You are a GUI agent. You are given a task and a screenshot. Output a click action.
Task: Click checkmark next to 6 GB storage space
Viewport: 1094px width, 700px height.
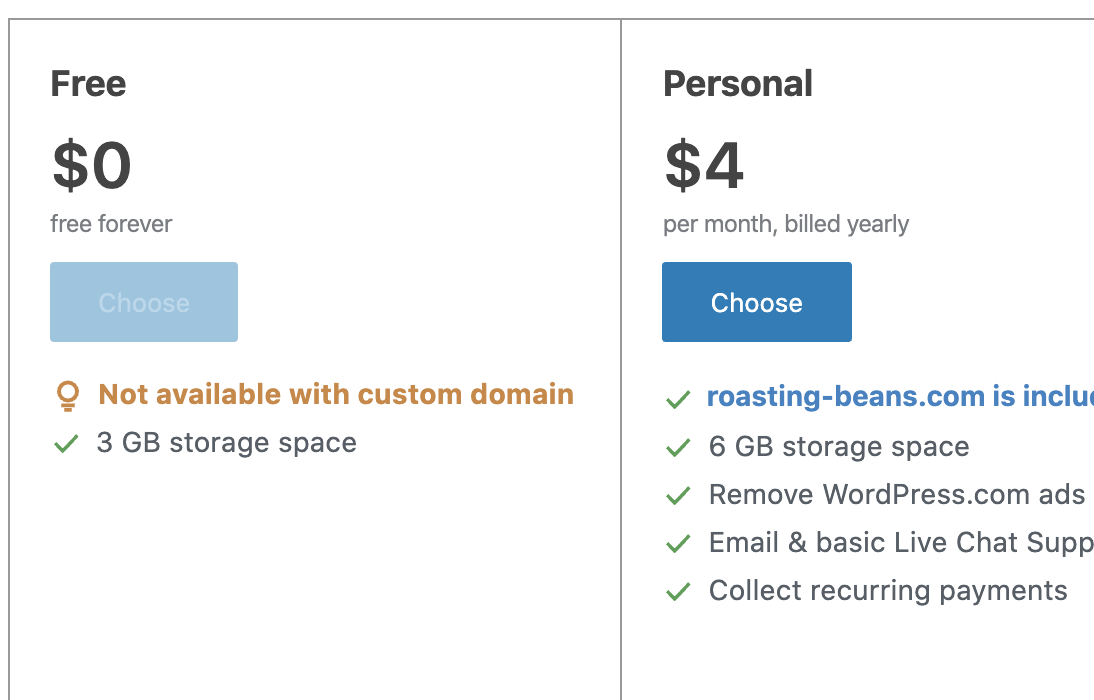pyautogui.click(x=678, y=447)
